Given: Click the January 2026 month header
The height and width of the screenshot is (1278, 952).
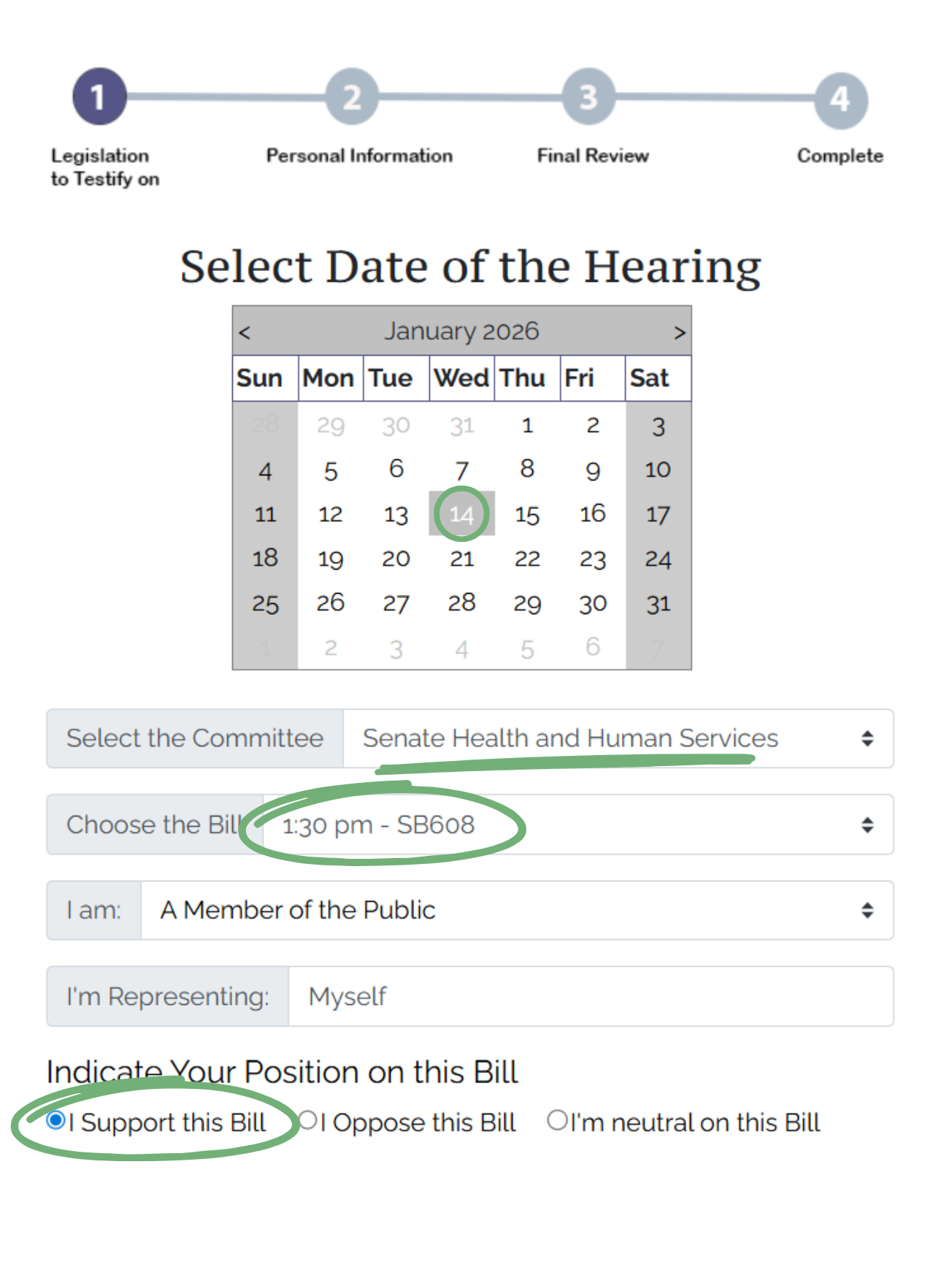Looking at the screenshot, I should 461,331.
